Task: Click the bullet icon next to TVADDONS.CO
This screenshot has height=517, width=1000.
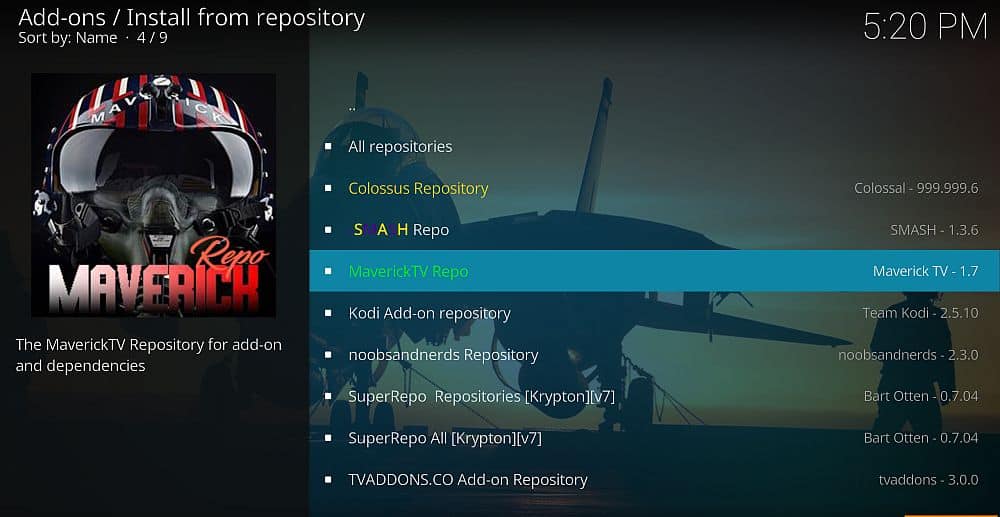Action: point(328,479)
